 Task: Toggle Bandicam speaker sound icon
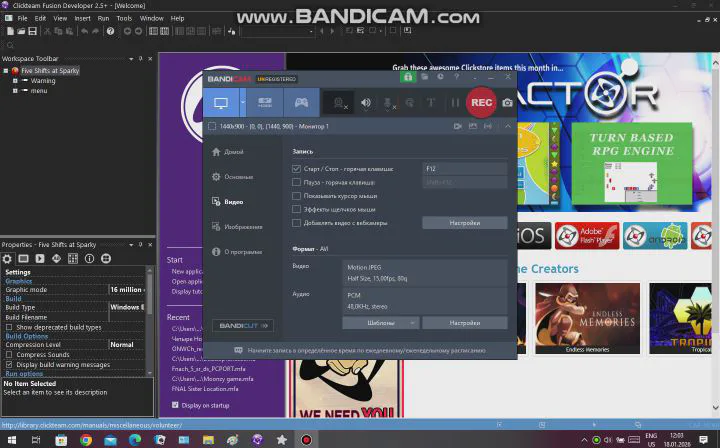pyautogui.click(x=366, y=103)
